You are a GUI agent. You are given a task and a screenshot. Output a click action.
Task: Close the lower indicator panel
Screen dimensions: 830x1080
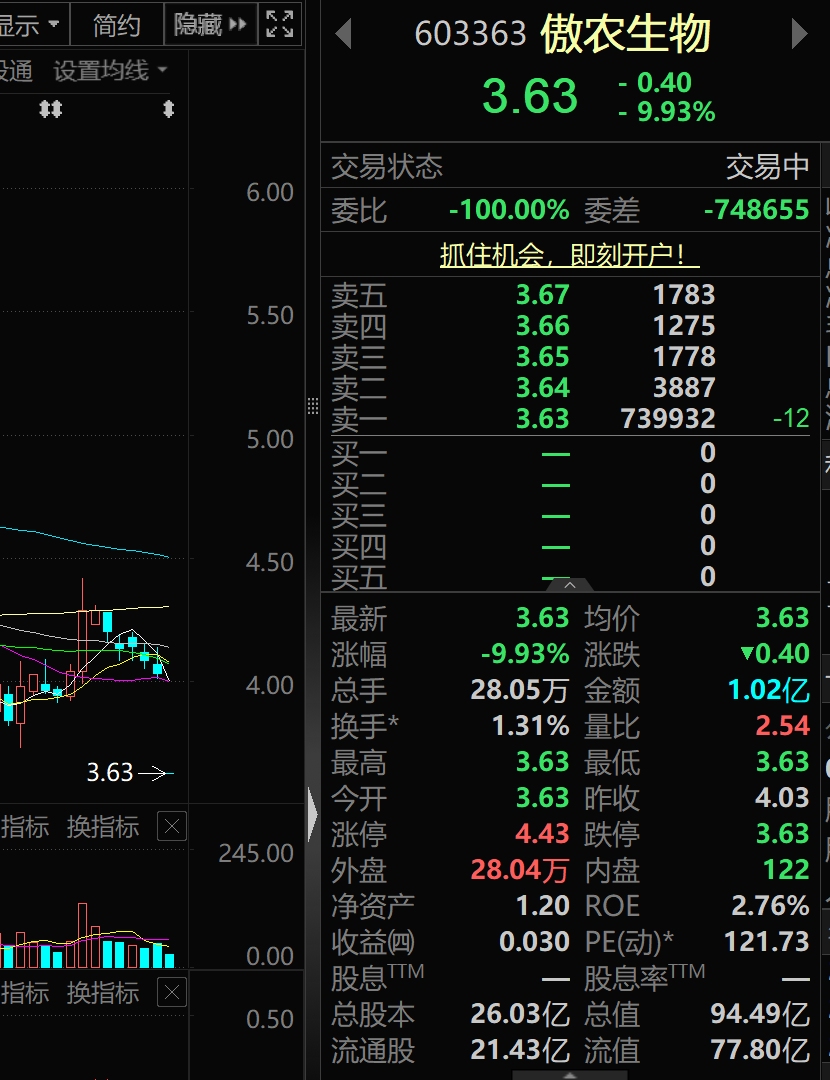pos(172,993)
